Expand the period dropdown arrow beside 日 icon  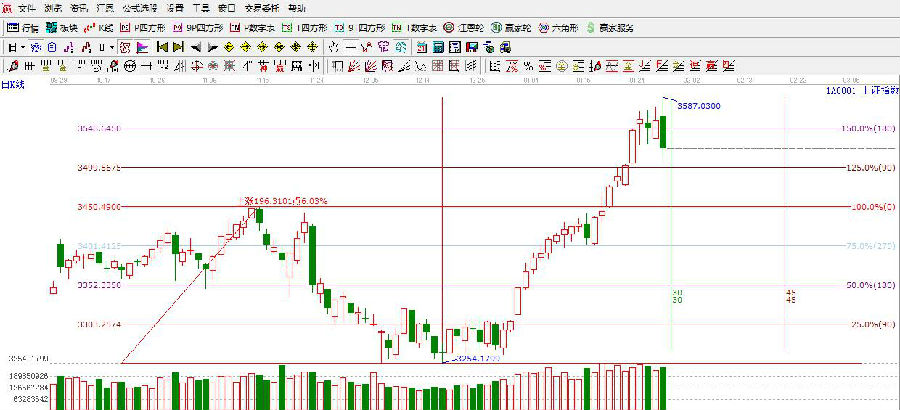coord(24,47)
